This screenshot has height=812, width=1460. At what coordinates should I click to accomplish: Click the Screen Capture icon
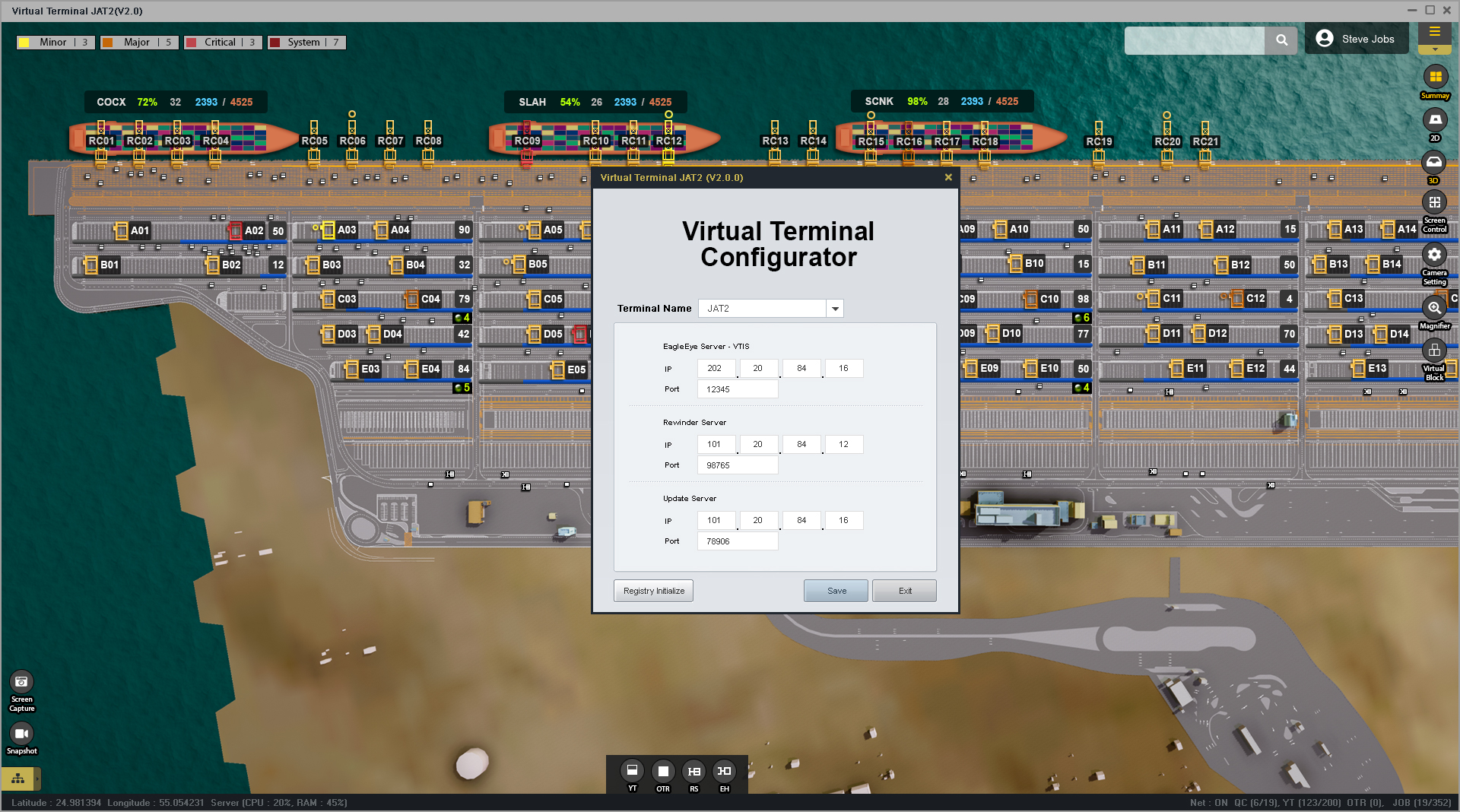pyautogui.click(x=21, y=682)
